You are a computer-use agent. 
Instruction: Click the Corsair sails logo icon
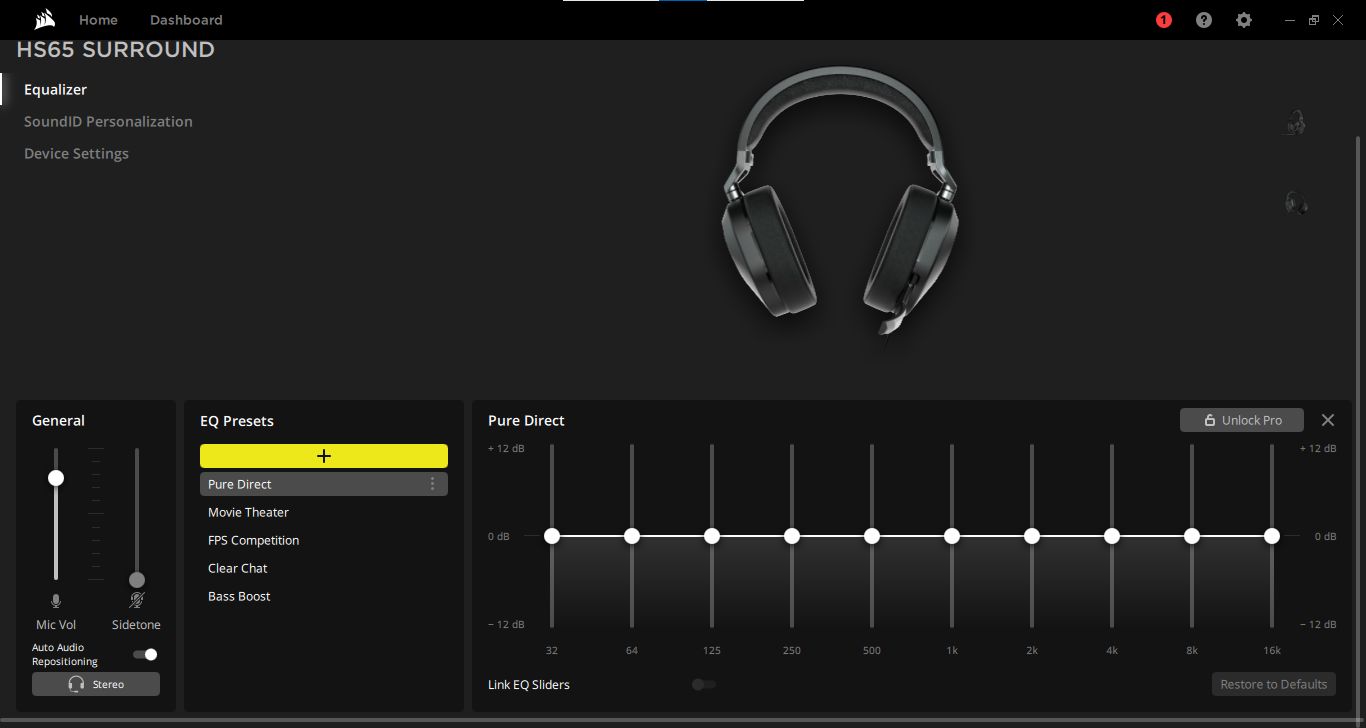(44, 20)
